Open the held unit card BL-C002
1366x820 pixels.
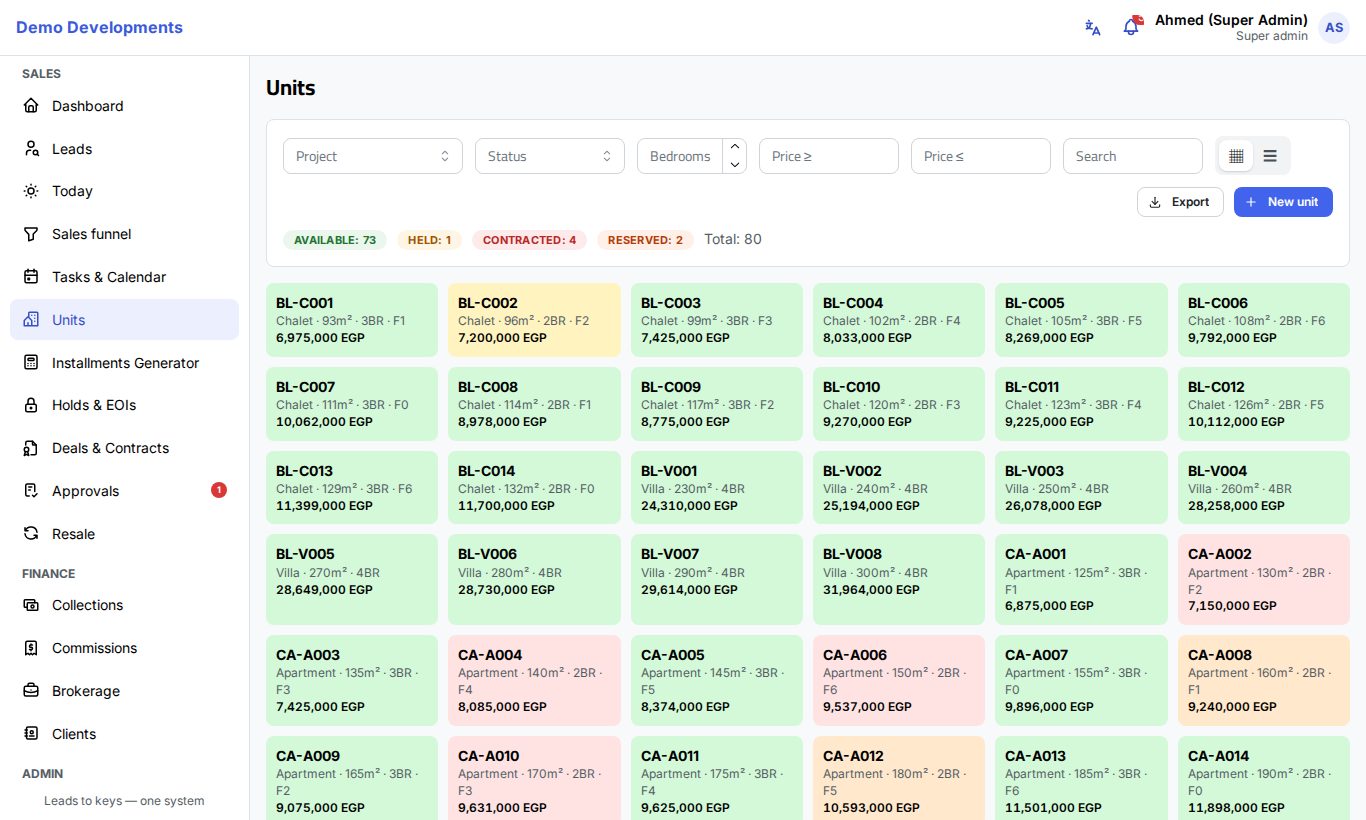(534, 320)
